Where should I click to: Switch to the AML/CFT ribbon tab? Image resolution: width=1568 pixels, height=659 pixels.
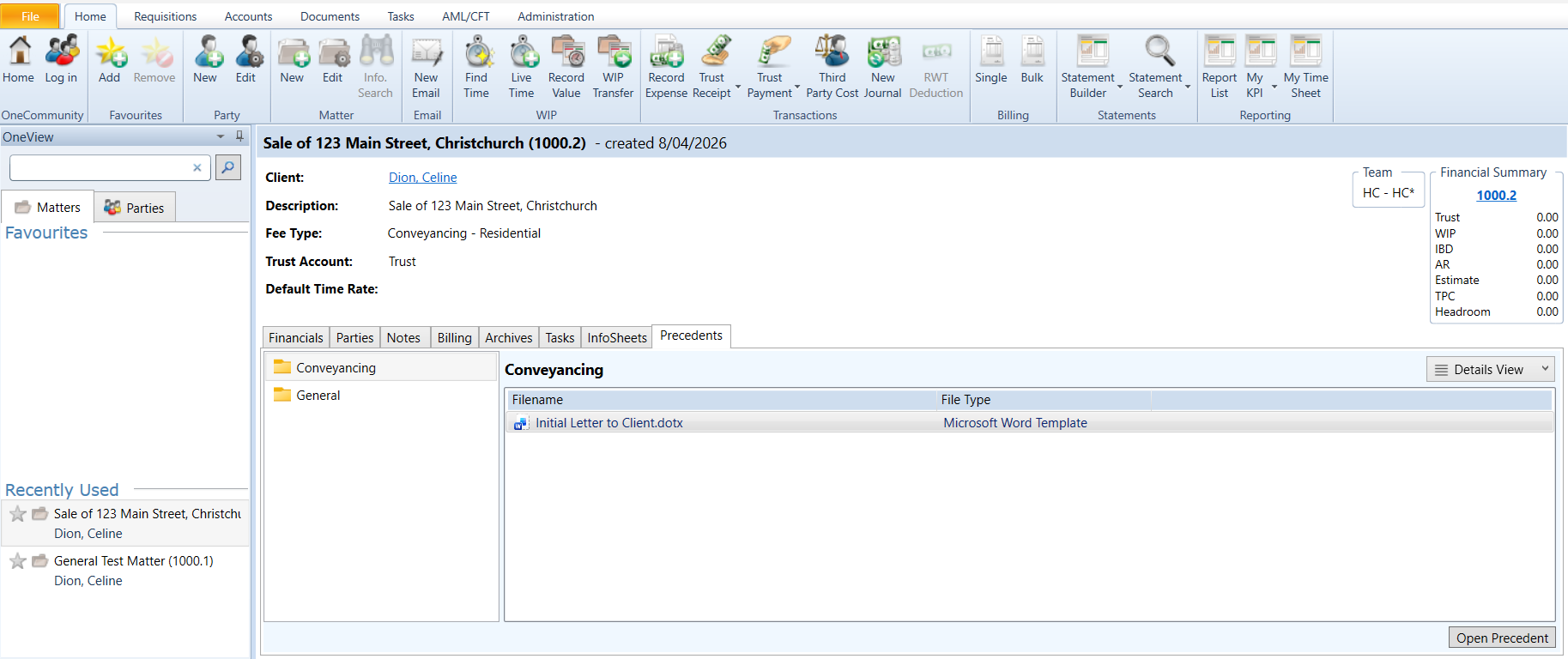tap(466, 16)
